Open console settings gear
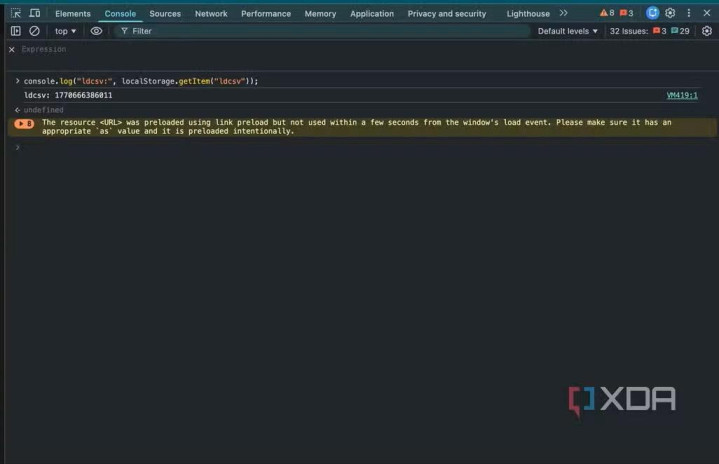Screen dimensions: 719x464 (x=706, y=31)
